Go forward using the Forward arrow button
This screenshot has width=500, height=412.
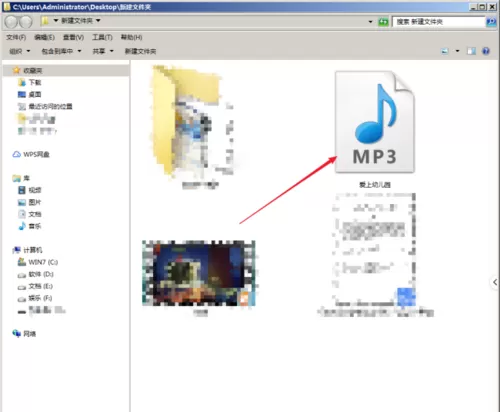coord(26,22)
